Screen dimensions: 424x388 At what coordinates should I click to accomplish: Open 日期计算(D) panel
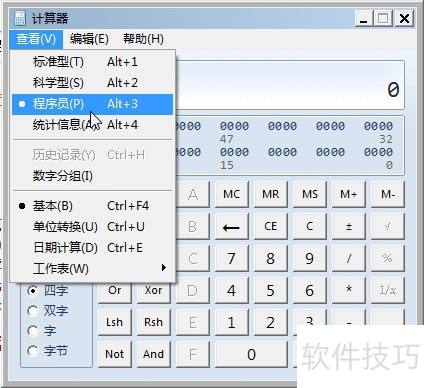click(x=92, y=248)
